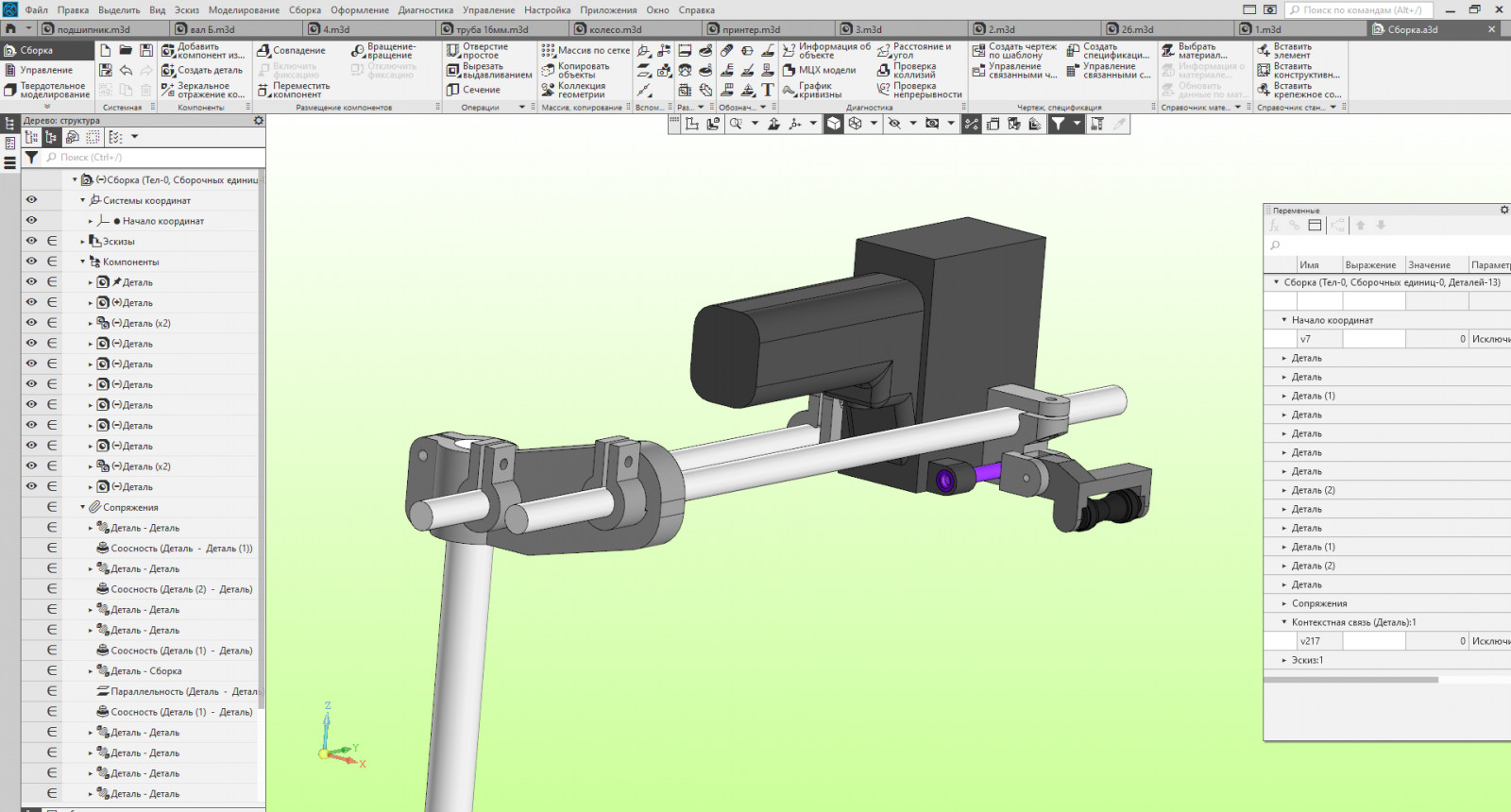Click the Save document icon
The height and width of the screenshot is (812, 1511).
point(146,50)
